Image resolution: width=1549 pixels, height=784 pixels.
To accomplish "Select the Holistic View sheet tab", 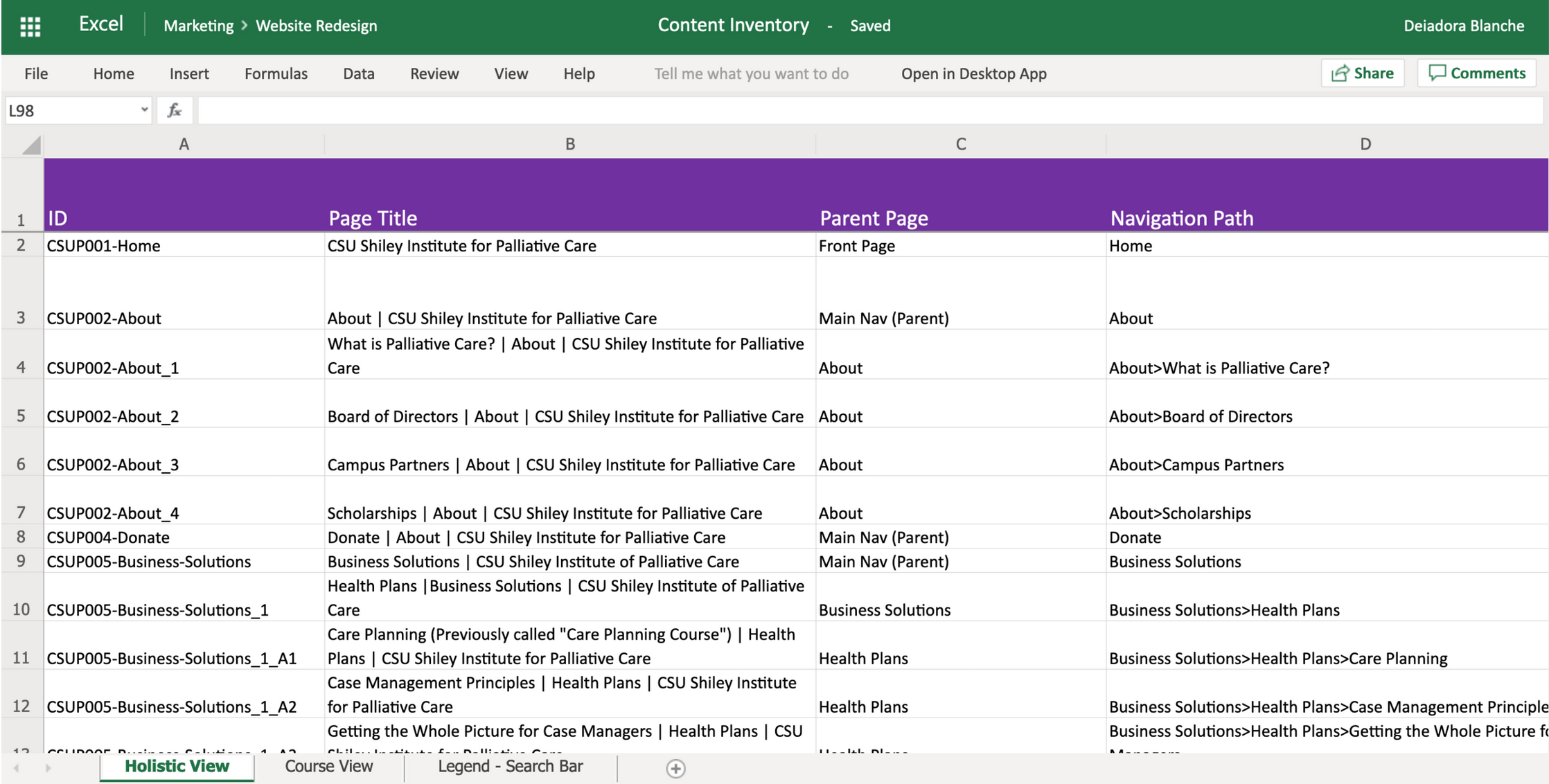I will (x=177, y=767).
